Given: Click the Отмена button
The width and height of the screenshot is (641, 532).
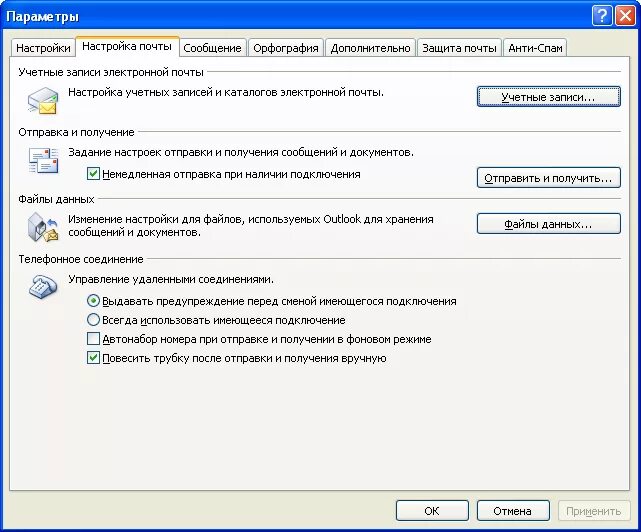Looking at the screenshot, I should (513, 511).
